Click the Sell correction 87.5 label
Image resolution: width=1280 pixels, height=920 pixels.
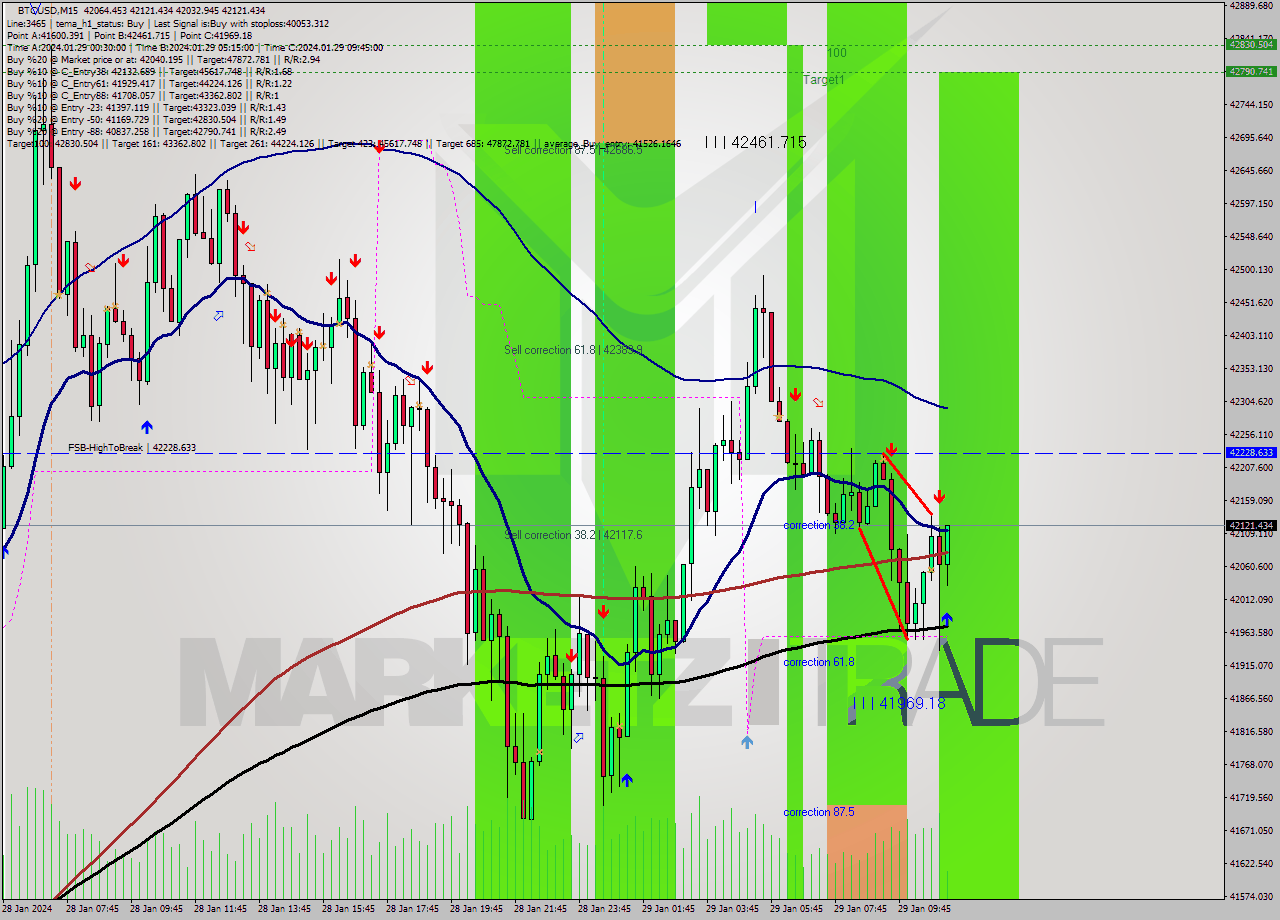573,150
